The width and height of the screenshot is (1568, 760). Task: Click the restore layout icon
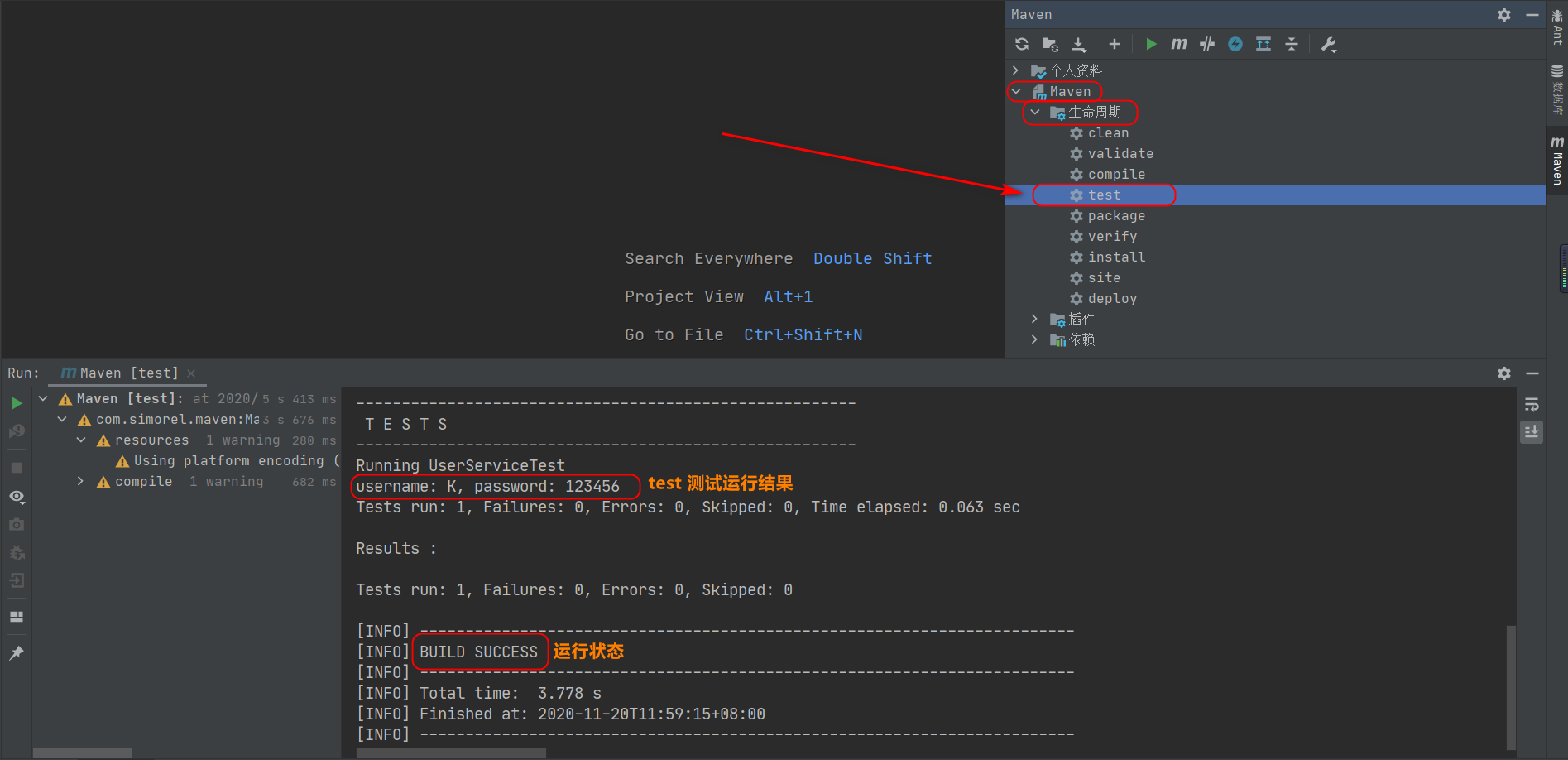point(17,617)
